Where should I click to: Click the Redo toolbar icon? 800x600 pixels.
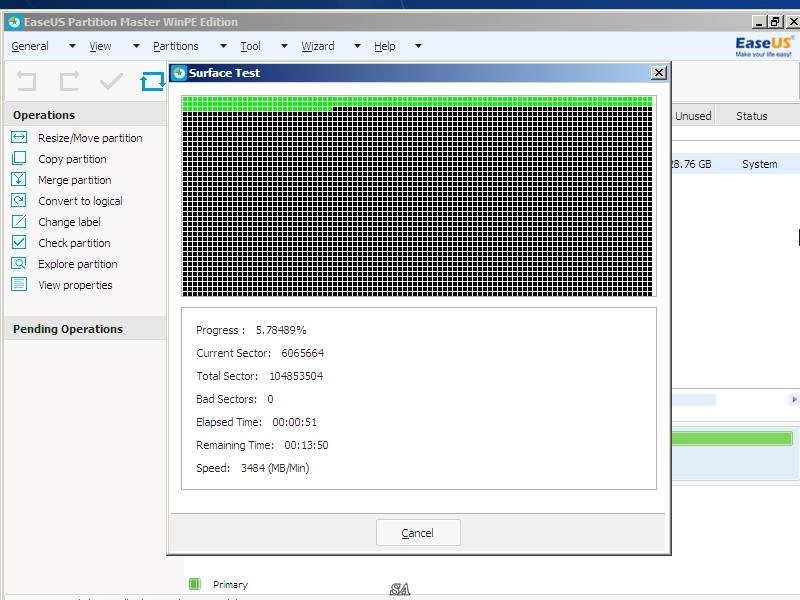click(69, 81)
